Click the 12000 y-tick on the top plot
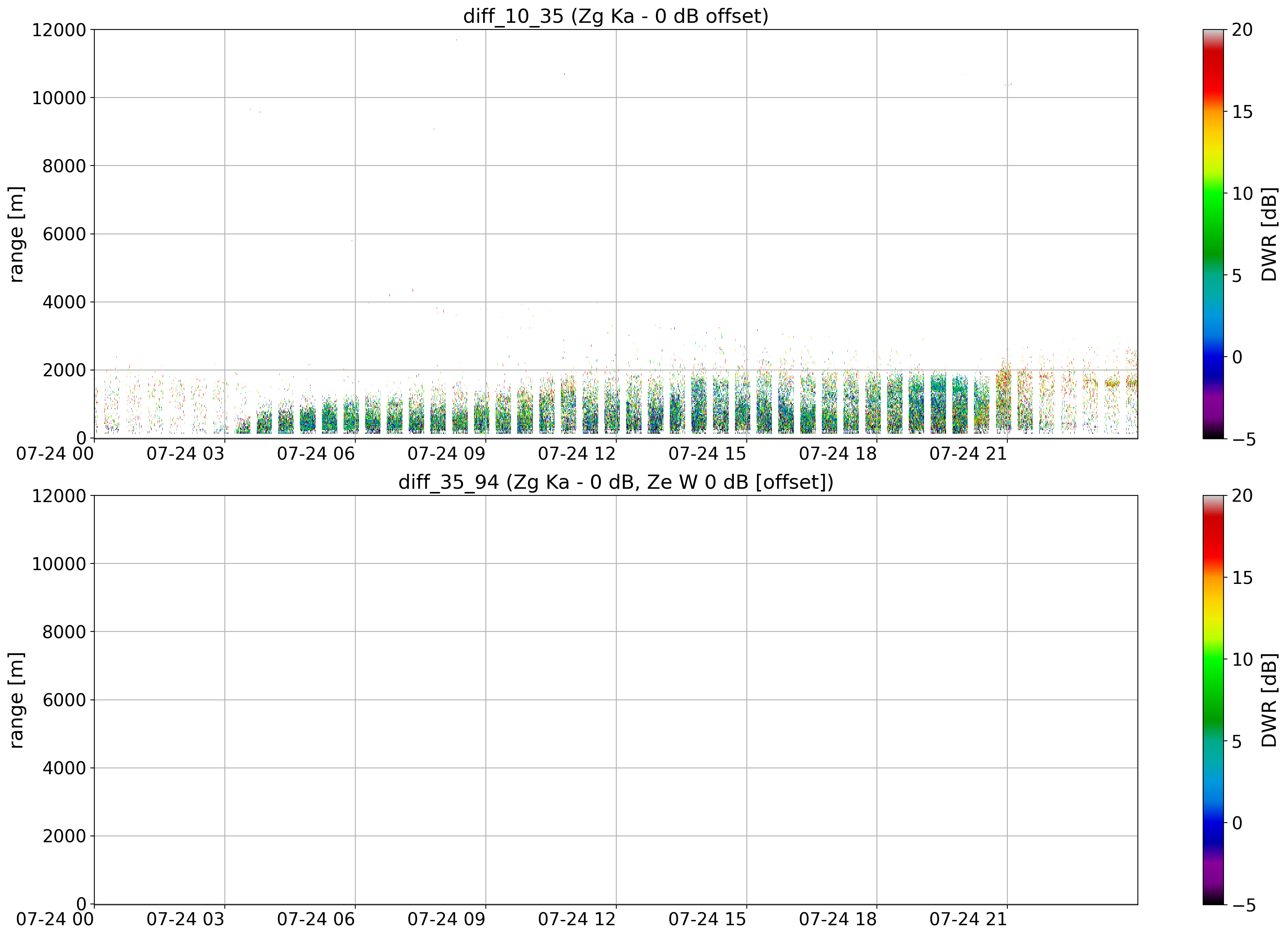The height and width of the screenshot is (937, 1288). pos(59,30)
